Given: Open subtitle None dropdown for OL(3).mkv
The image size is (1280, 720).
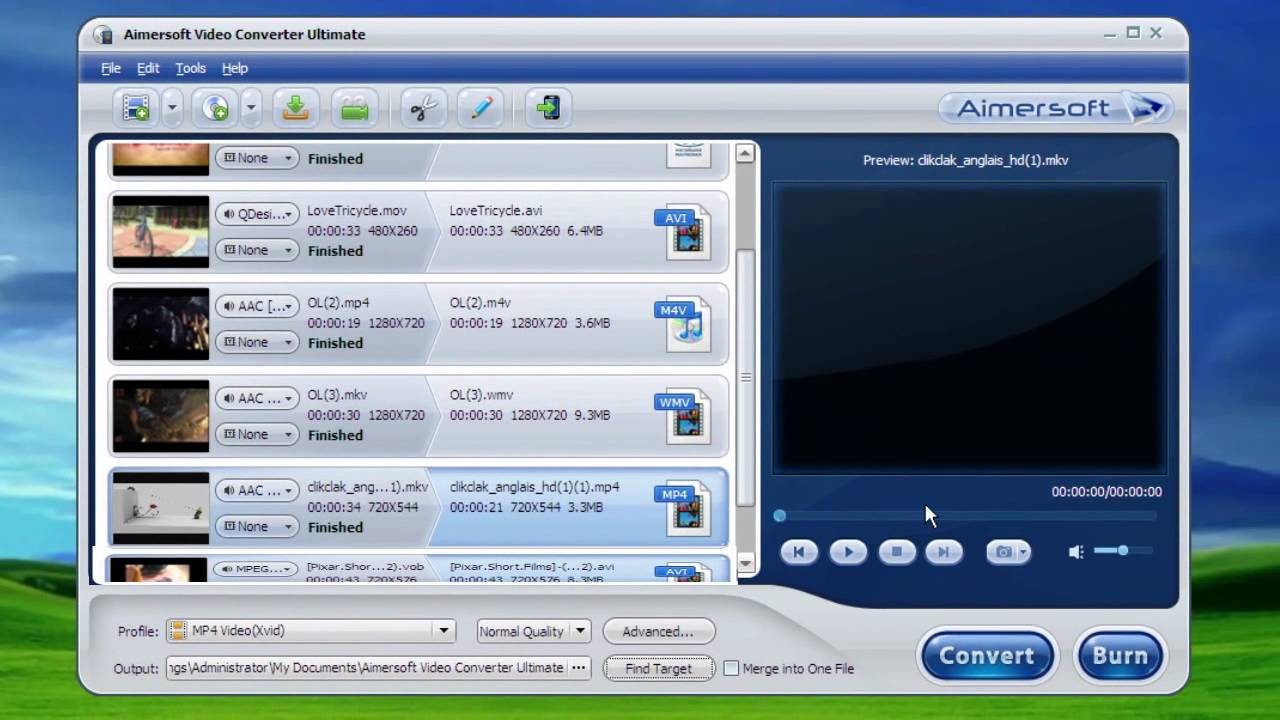Looking at the screenshot, I should pyautogui.click(x=257, y=434).
